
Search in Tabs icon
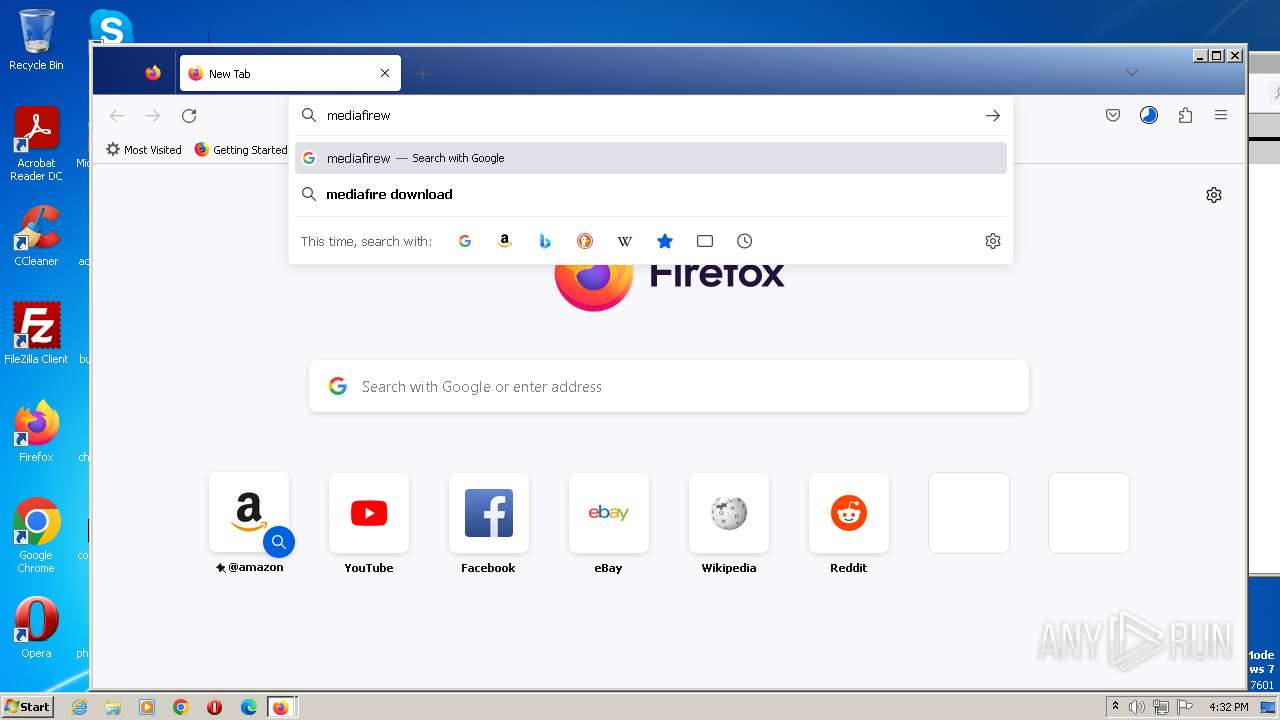click(705, 241)
